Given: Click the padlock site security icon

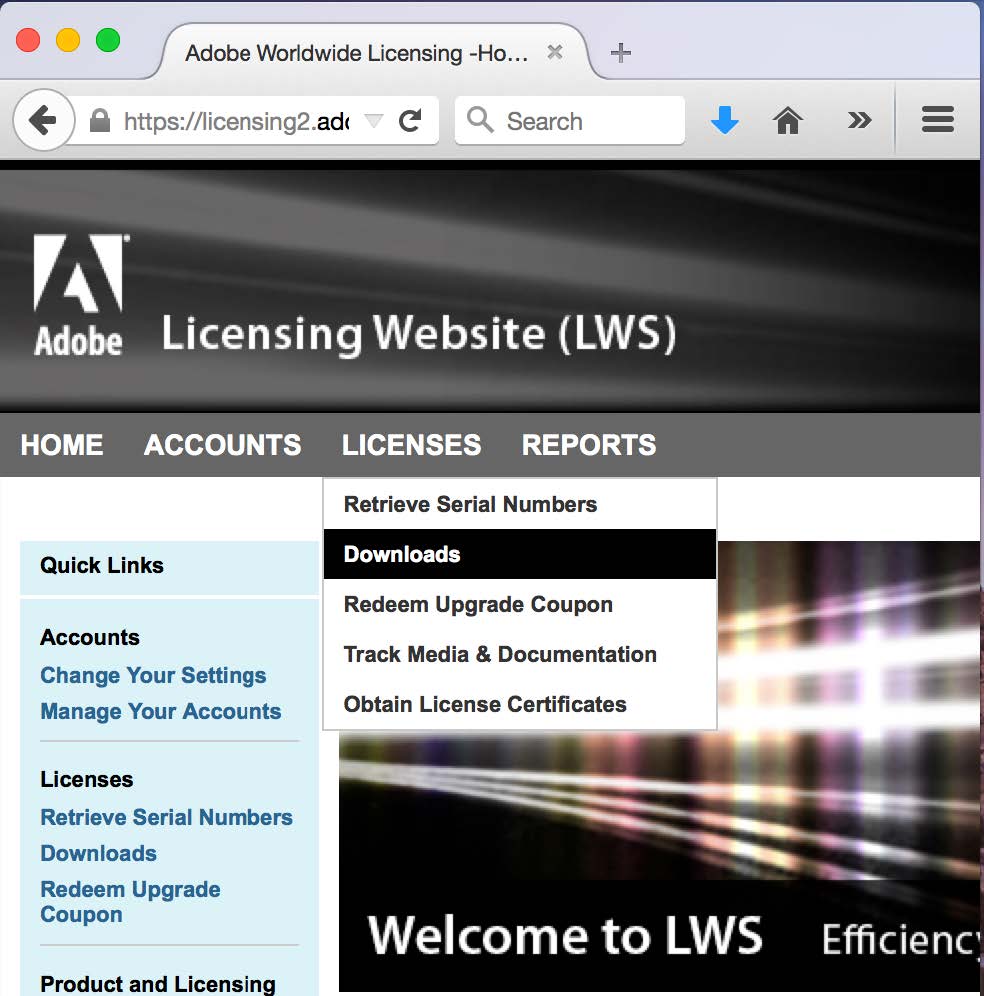Looking at the screenshot, I should coord(100,120).
